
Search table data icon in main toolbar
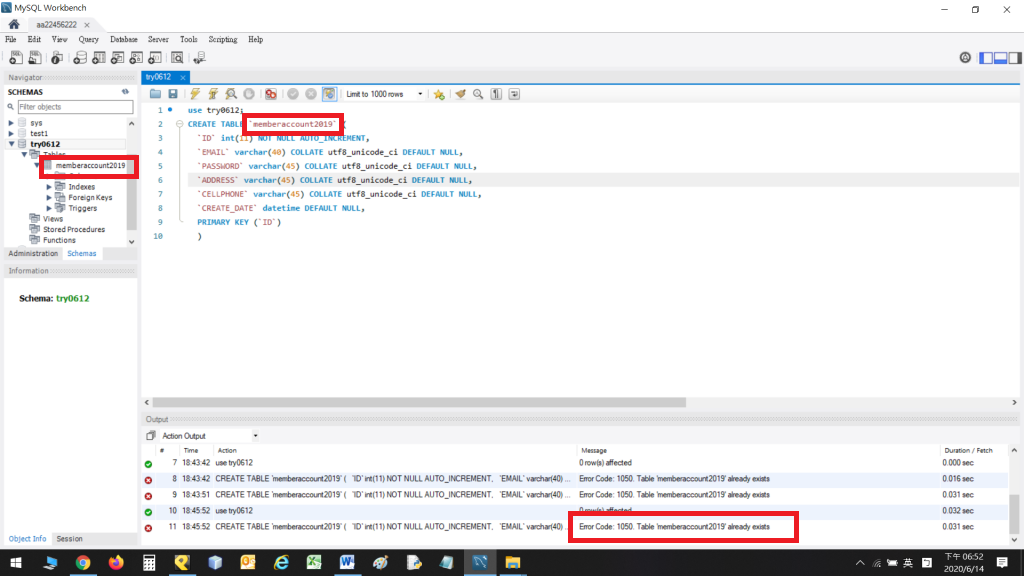tap(177, 58)
